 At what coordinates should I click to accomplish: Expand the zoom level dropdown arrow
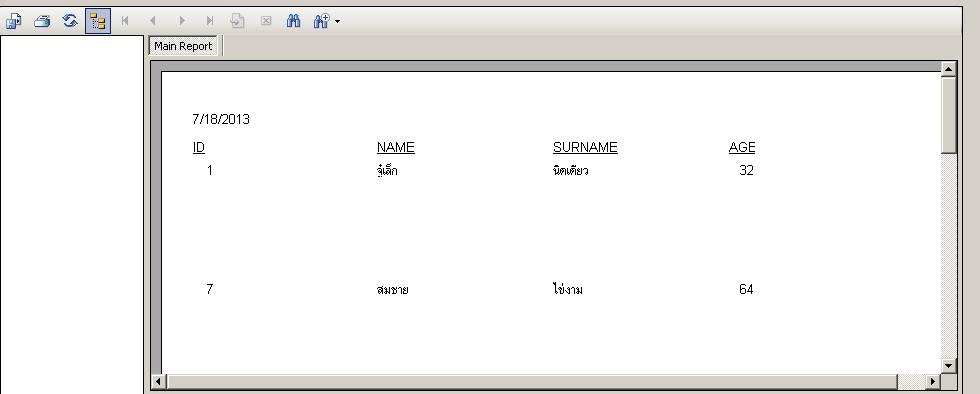click(x=338, y=22)
